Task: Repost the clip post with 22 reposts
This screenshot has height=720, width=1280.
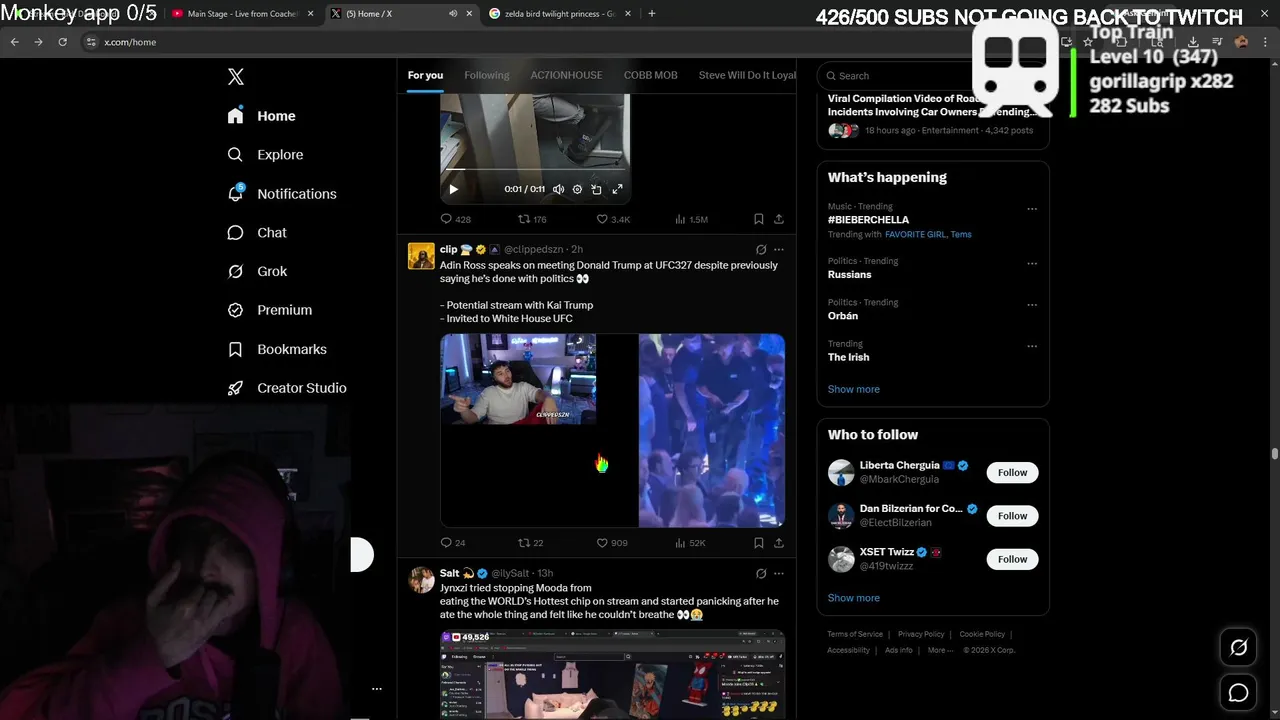Action: pos(530,543)
